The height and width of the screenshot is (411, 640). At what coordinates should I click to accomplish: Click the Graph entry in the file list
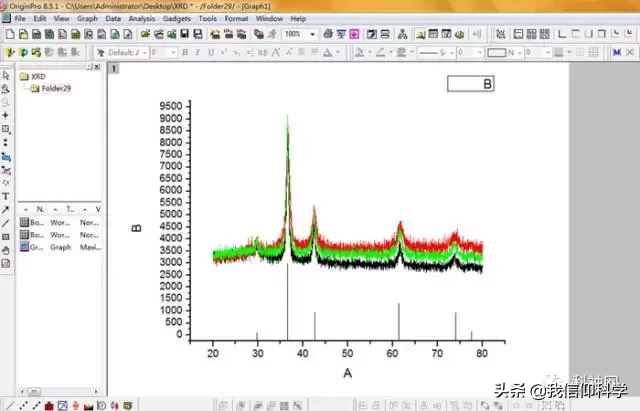[x=60, y=247]
